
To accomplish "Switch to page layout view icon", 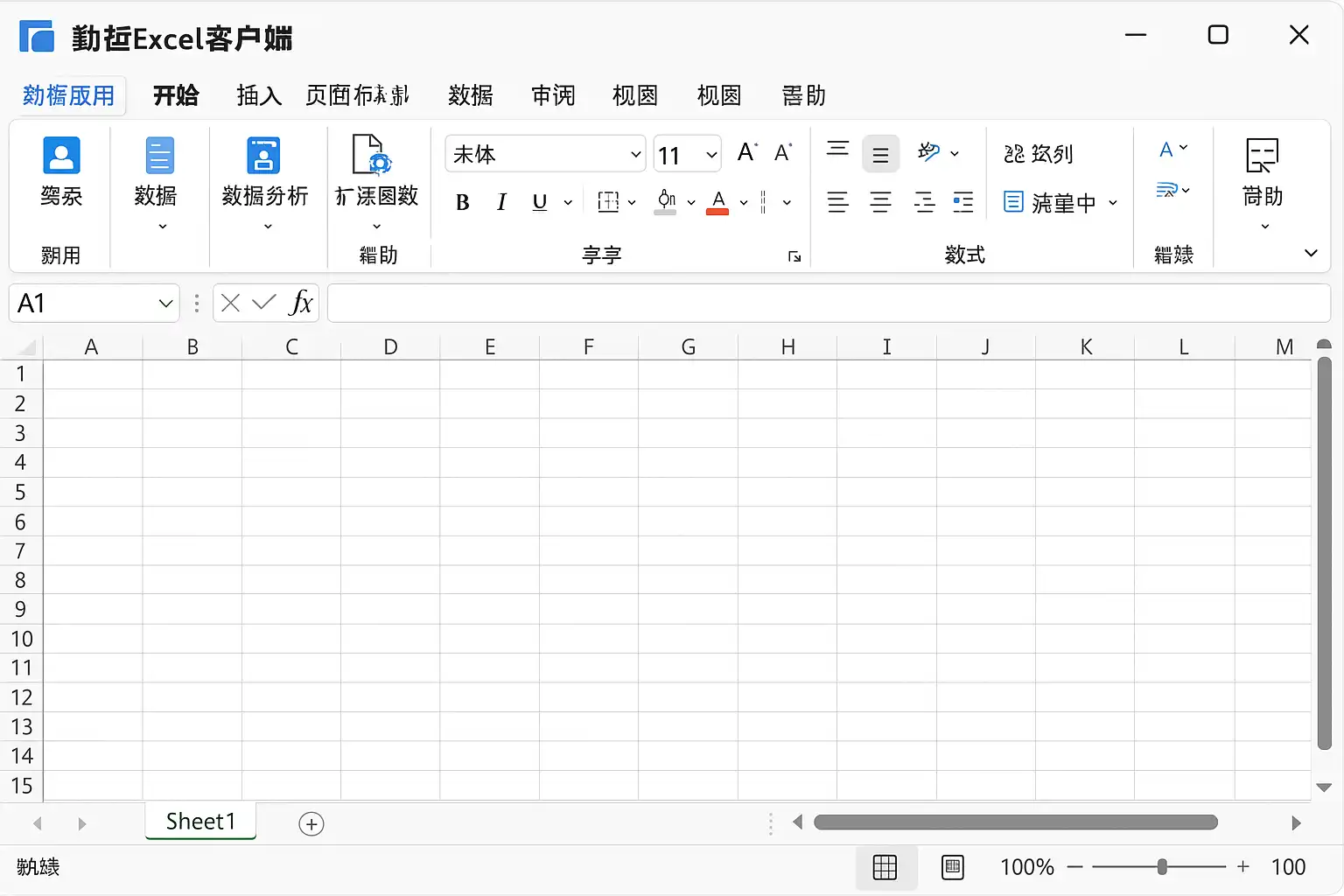I will coord(953,867).
